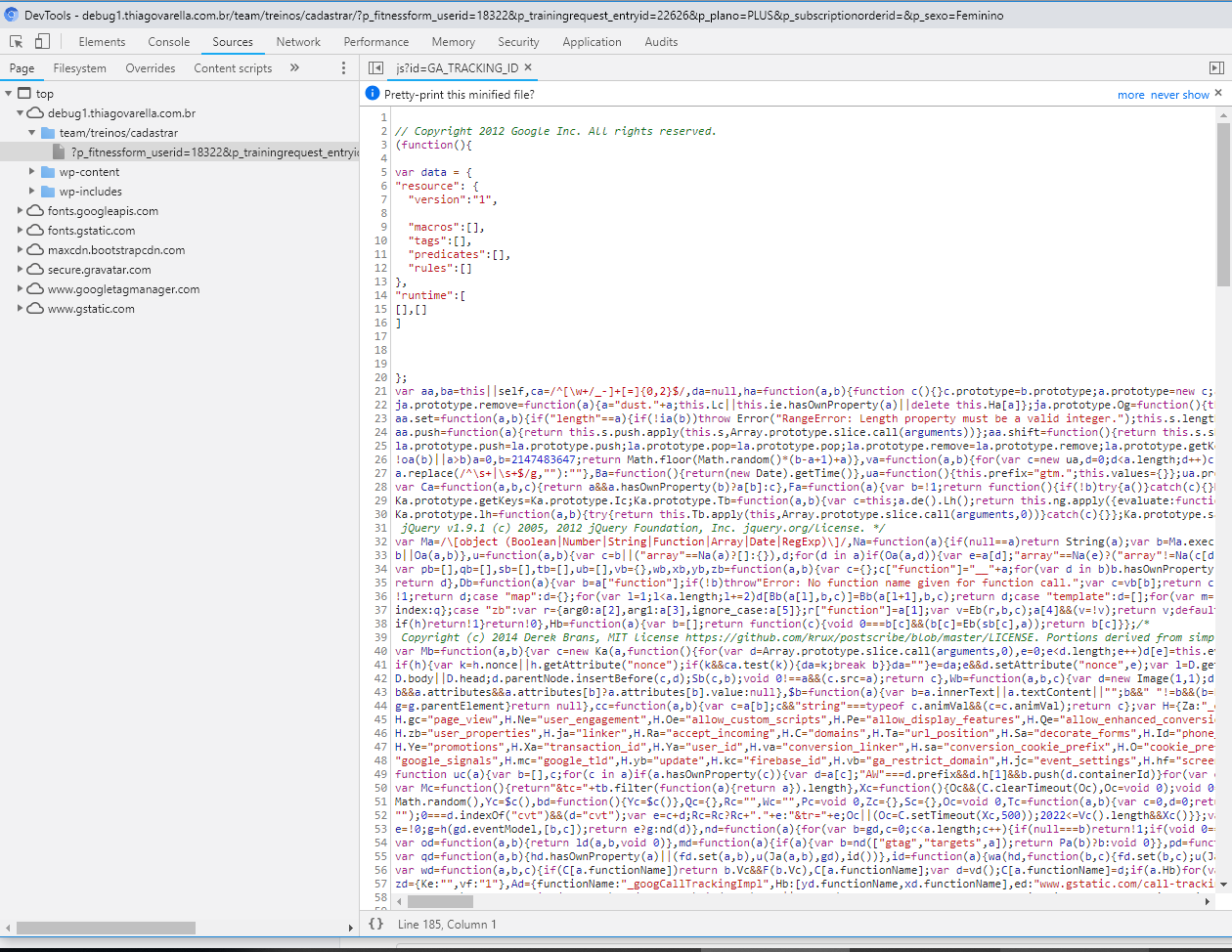The height and width of the screenshot is (952, 1232).
Task: Toggle the debugger pane icon at right
Action: point(1216,68)
